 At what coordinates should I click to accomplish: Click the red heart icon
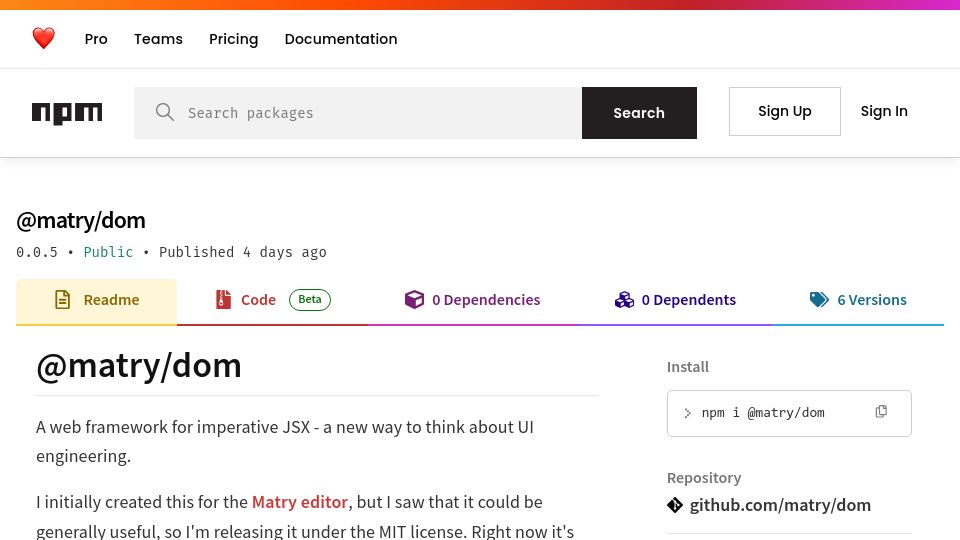(x=43, y=39)
